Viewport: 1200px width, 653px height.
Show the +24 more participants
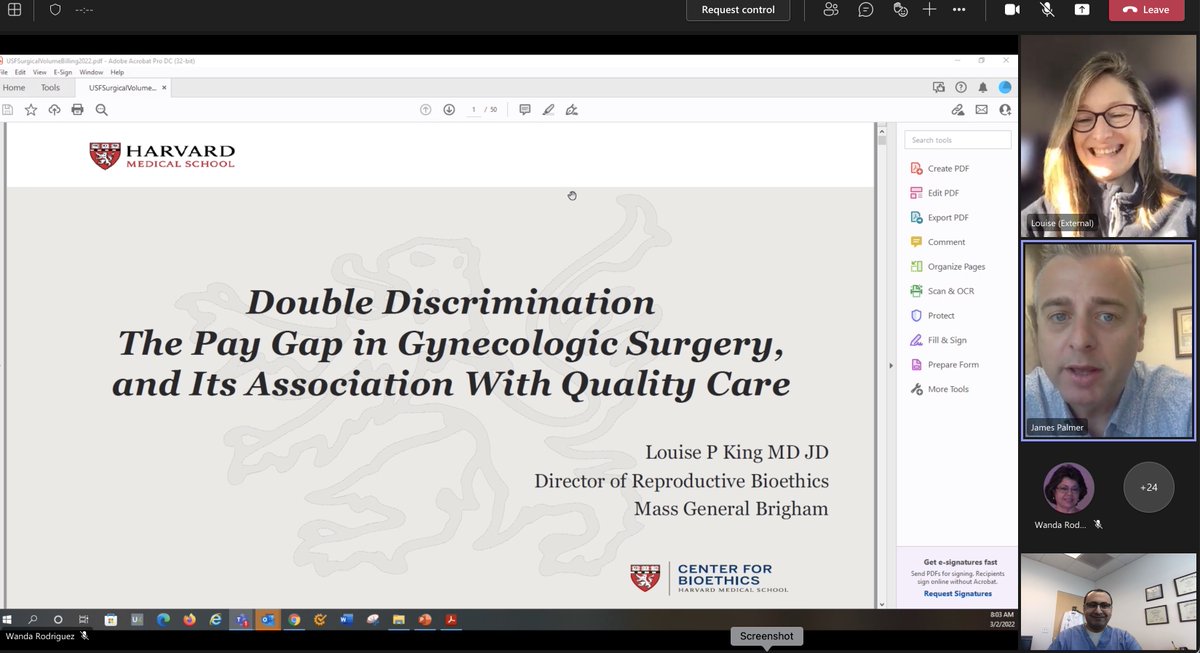click(x=1148, y=487)
